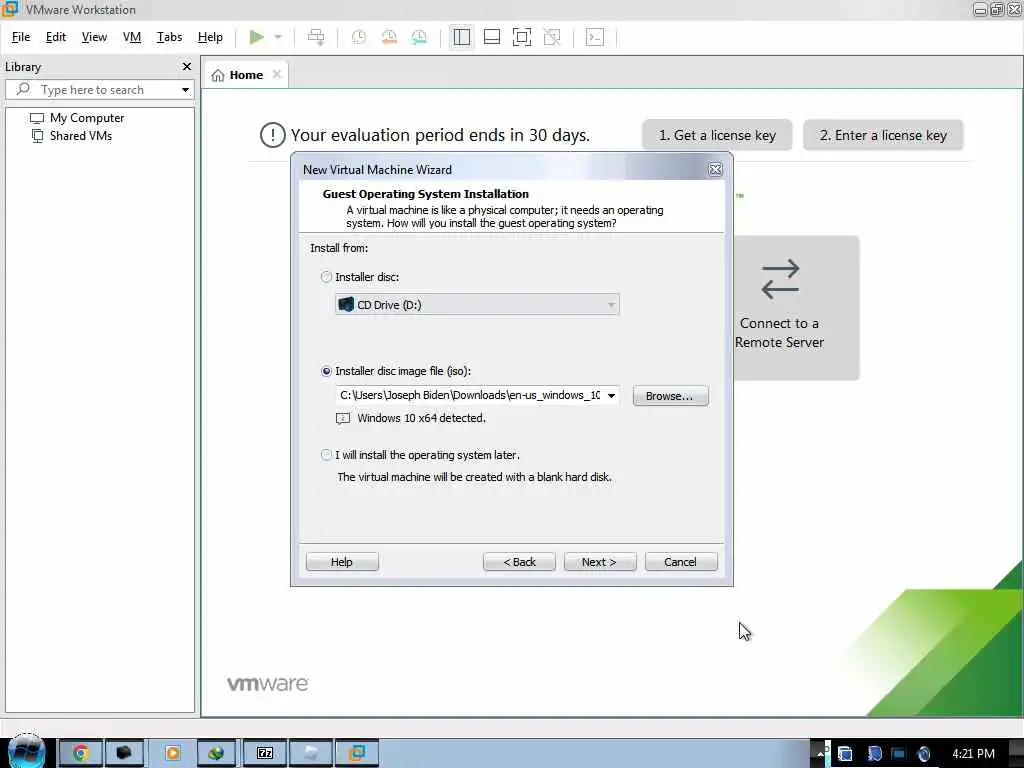
Task: Open the Windows Start orb
Action: (x=27, y=752)
